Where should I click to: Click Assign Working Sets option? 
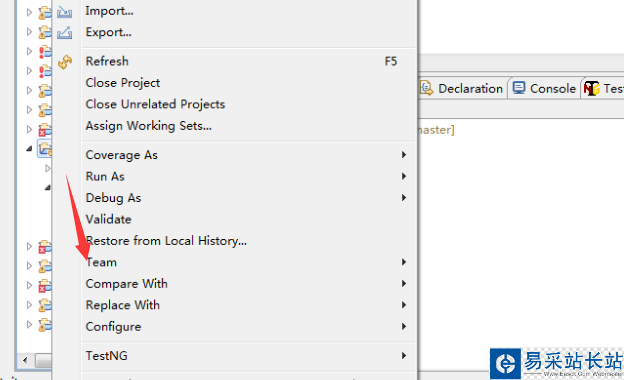pos(148,126)
